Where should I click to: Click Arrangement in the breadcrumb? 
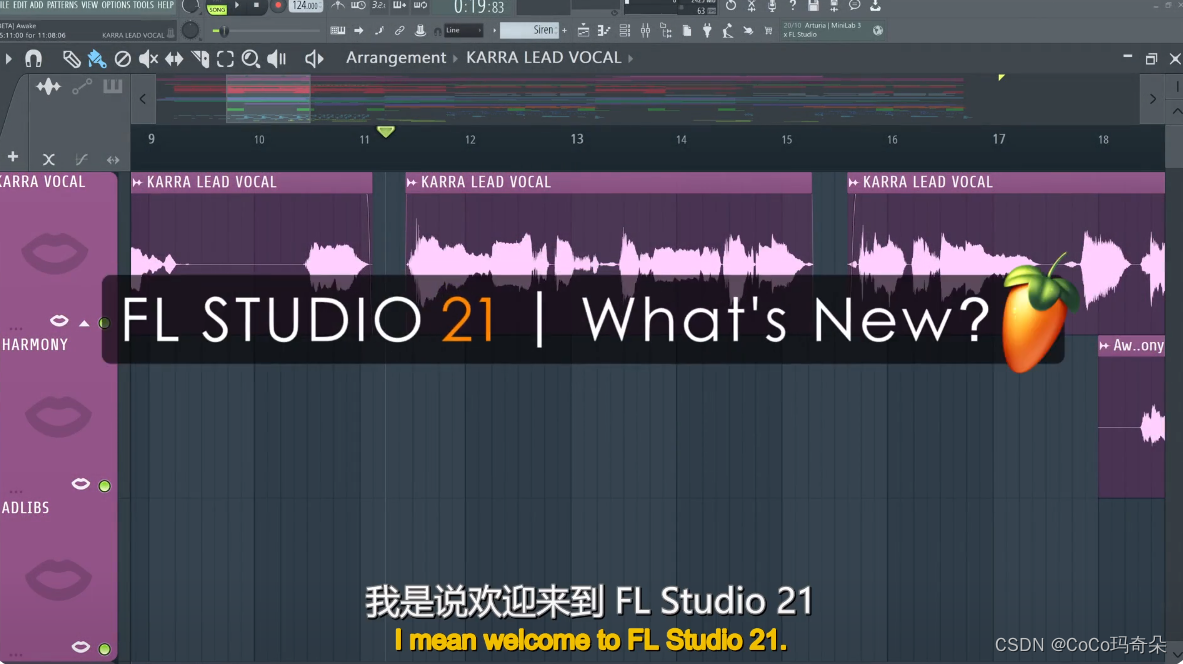tap(395, 58)
